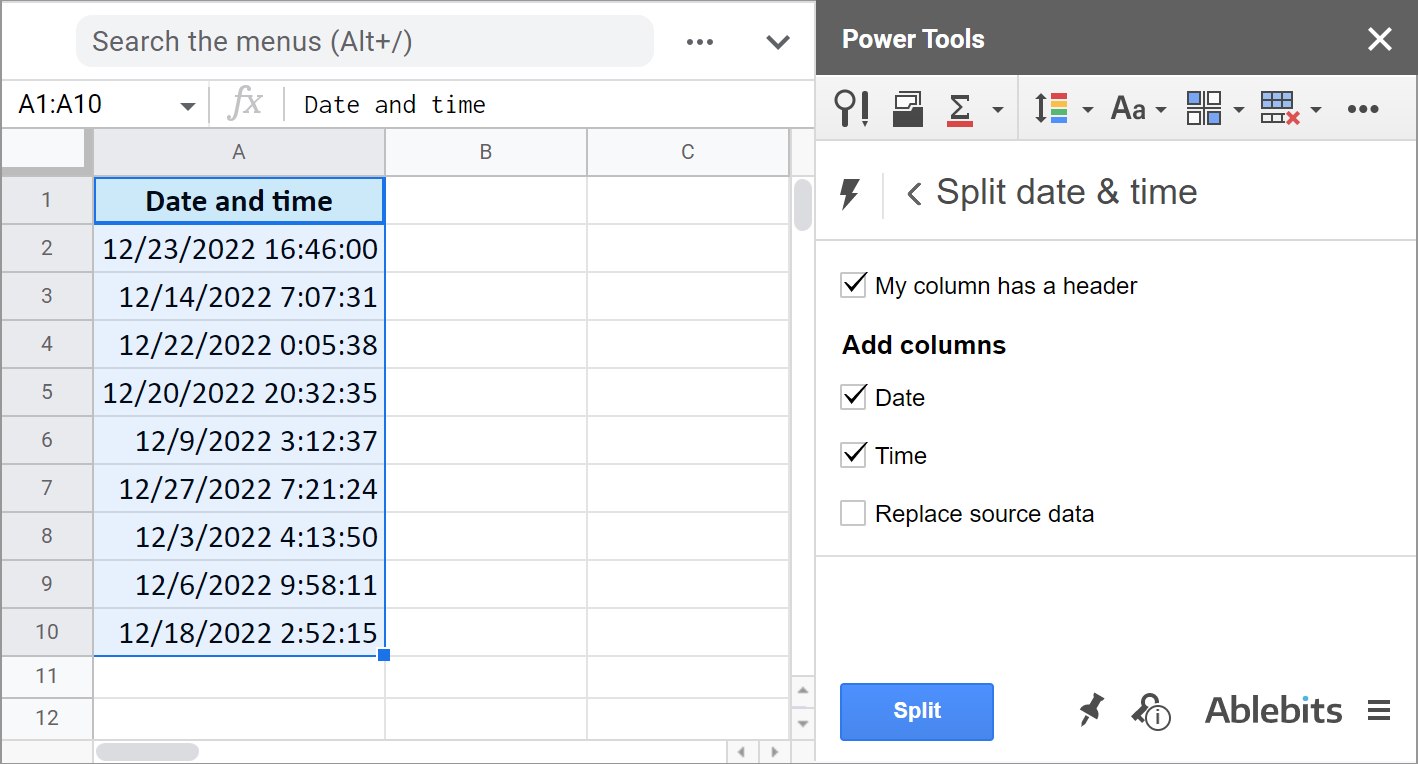Uncheck the Date column checkbox
Viewport: 1418px width, 764px height.
point(853,398)
